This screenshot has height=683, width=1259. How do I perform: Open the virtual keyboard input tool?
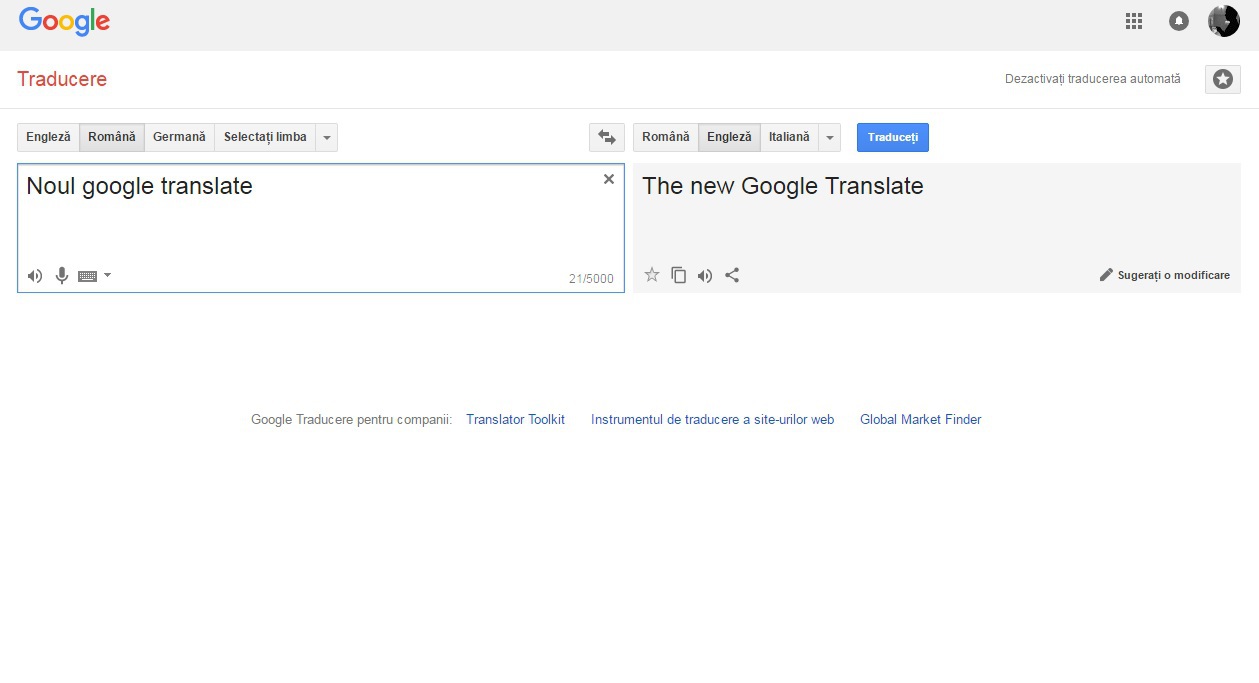coord(88,276)
